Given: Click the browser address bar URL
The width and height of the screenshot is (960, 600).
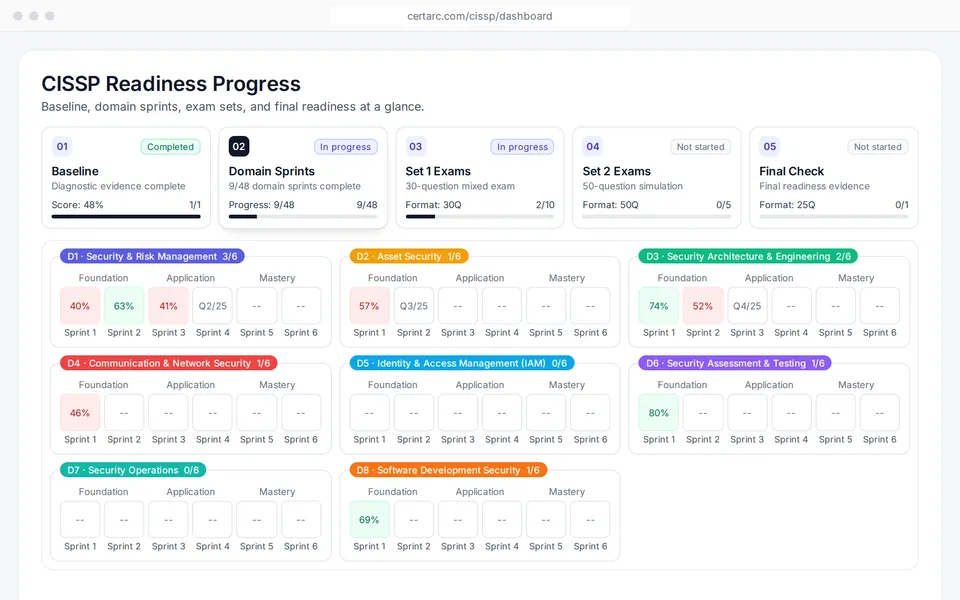Looking at the screenshot, I should (479, 16).
